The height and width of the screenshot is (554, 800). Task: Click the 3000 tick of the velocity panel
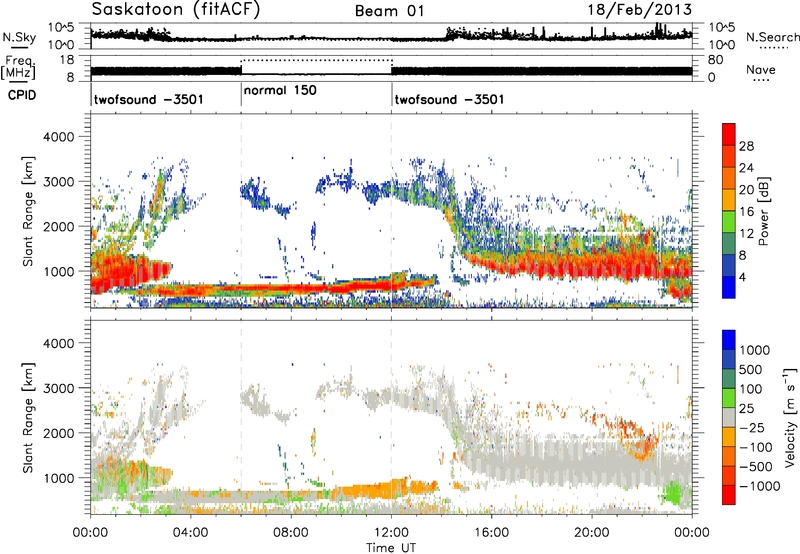pos(58,388)
